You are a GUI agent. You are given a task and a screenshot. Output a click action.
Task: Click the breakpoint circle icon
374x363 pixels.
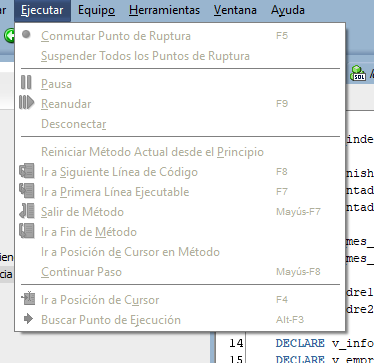(26, 35)
